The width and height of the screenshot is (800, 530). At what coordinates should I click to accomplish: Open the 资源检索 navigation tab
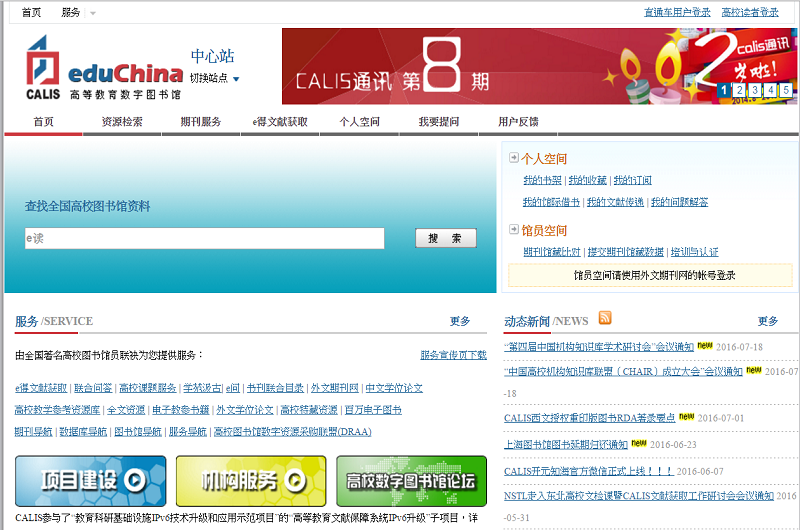click(122, 122)
